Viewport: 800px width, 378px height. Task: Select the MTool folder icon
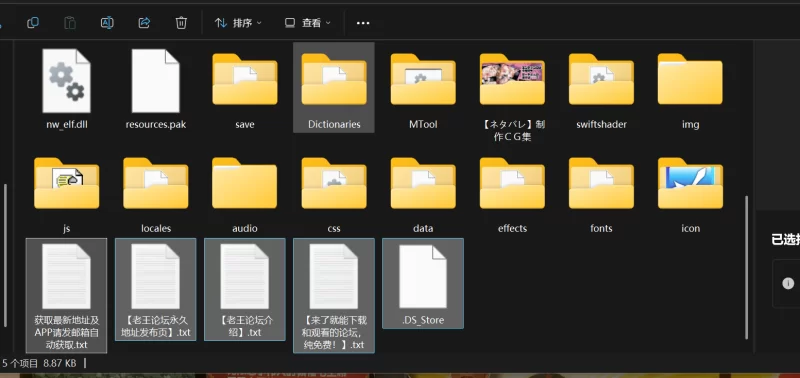423,80
